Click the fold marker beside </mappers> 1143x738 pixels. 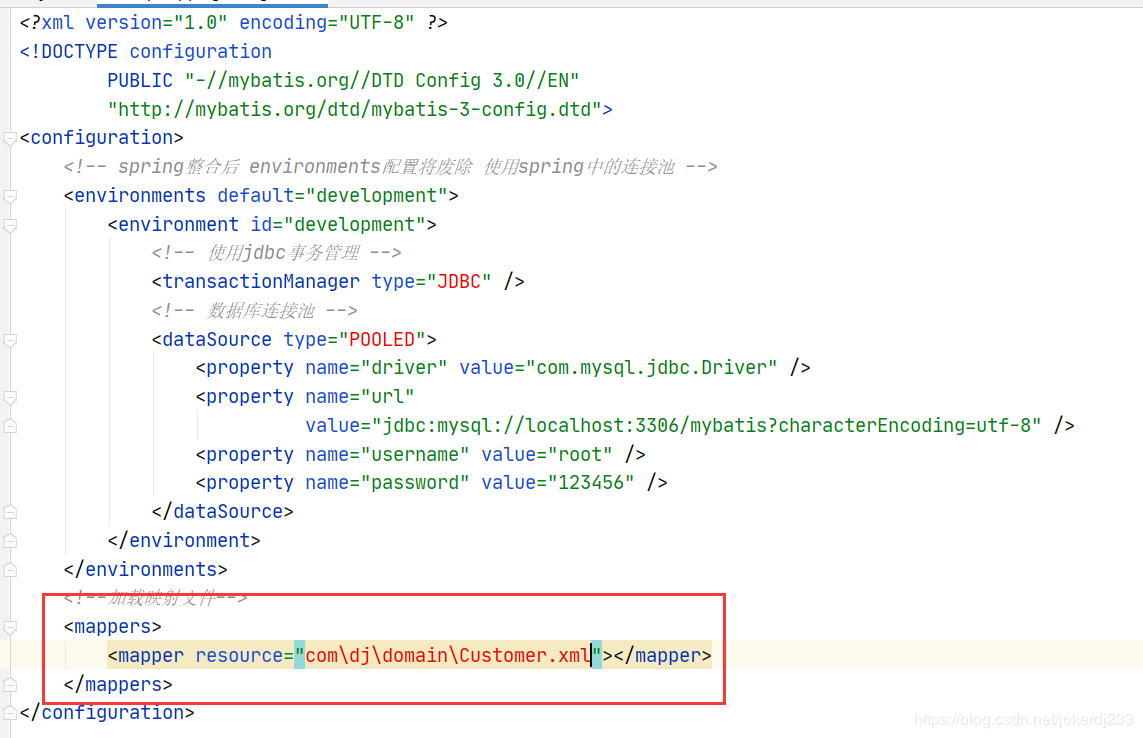10,685
